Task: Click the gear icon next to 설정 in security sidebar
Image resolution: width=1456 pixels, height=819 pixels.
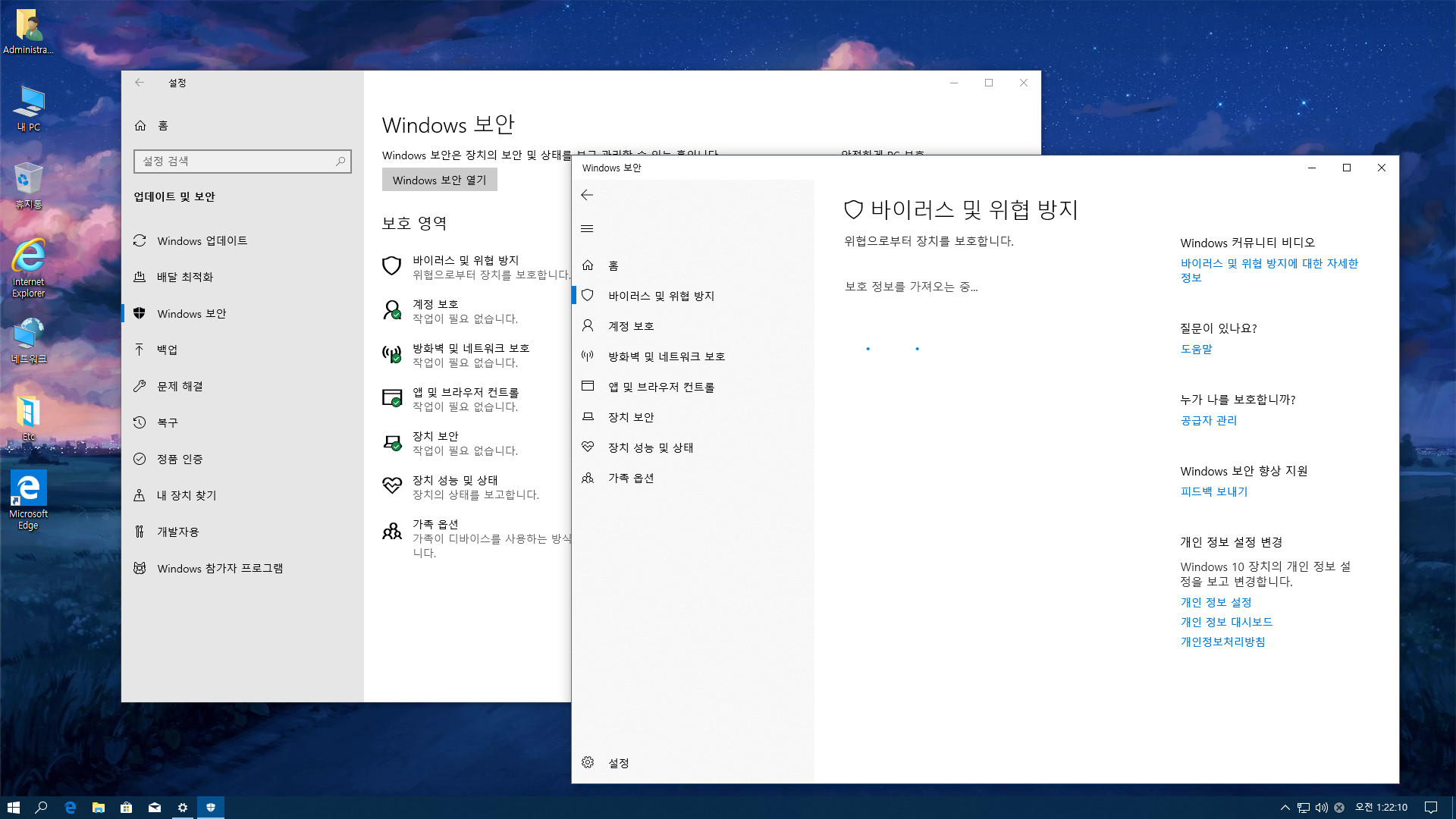Action: coord(588,762)
